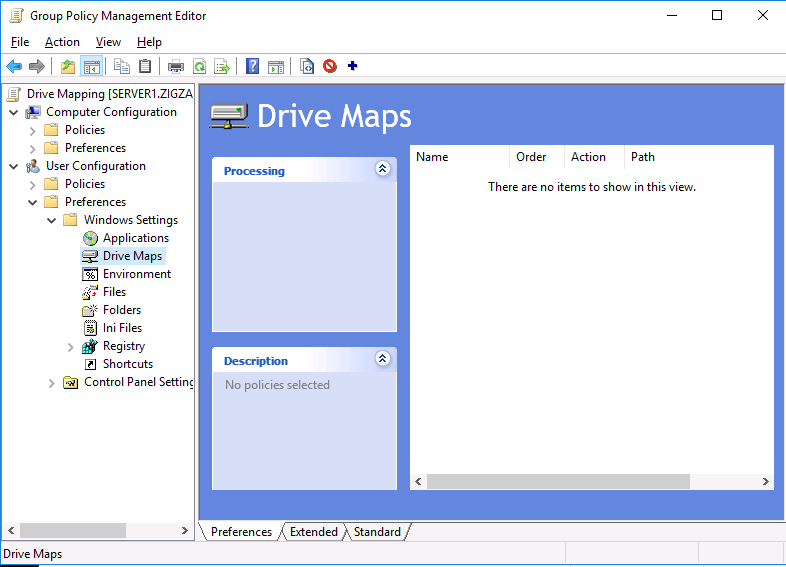Click the Print toolbar icon

coord(175,66)
